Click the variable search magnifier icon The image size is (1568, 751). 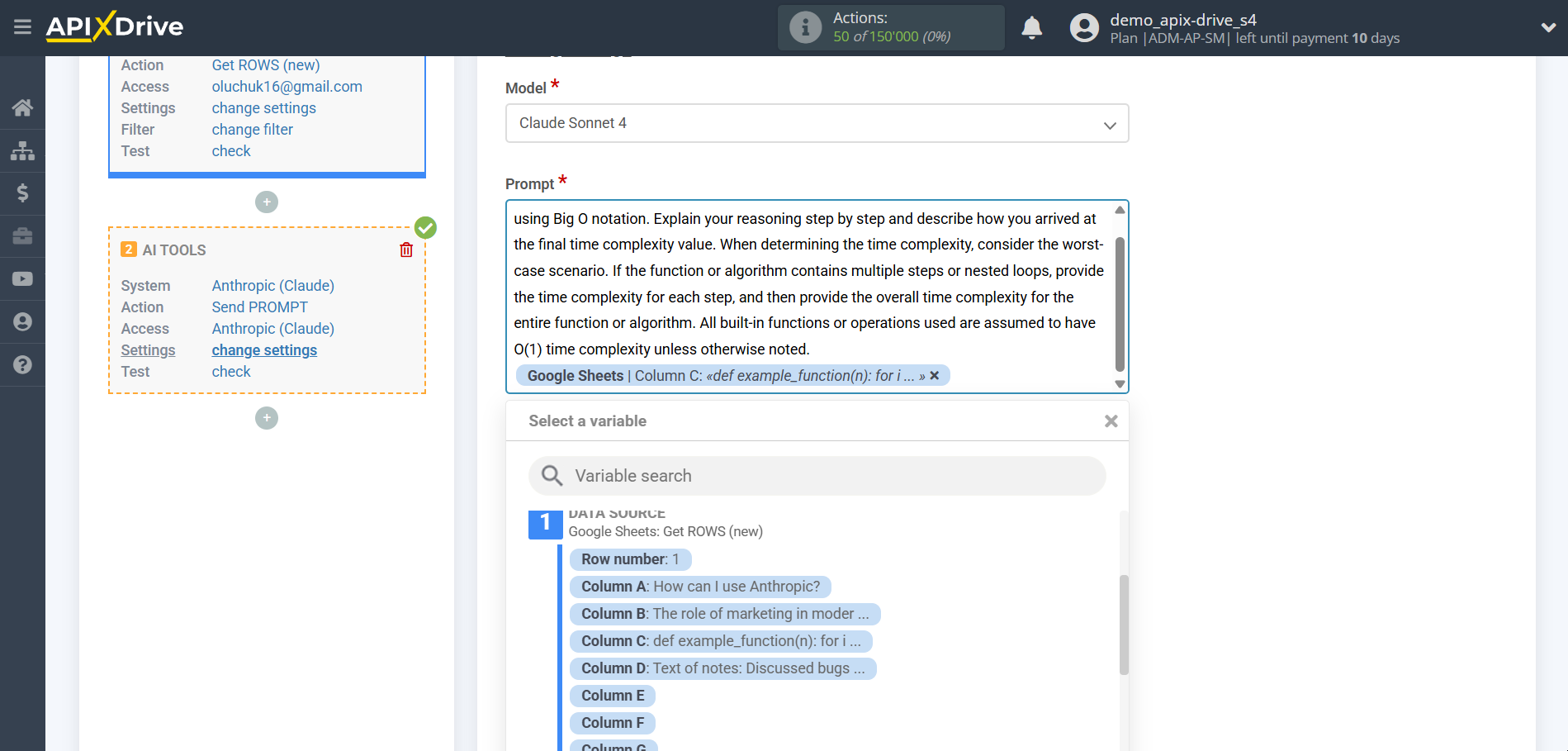click(x=552, y=476)
